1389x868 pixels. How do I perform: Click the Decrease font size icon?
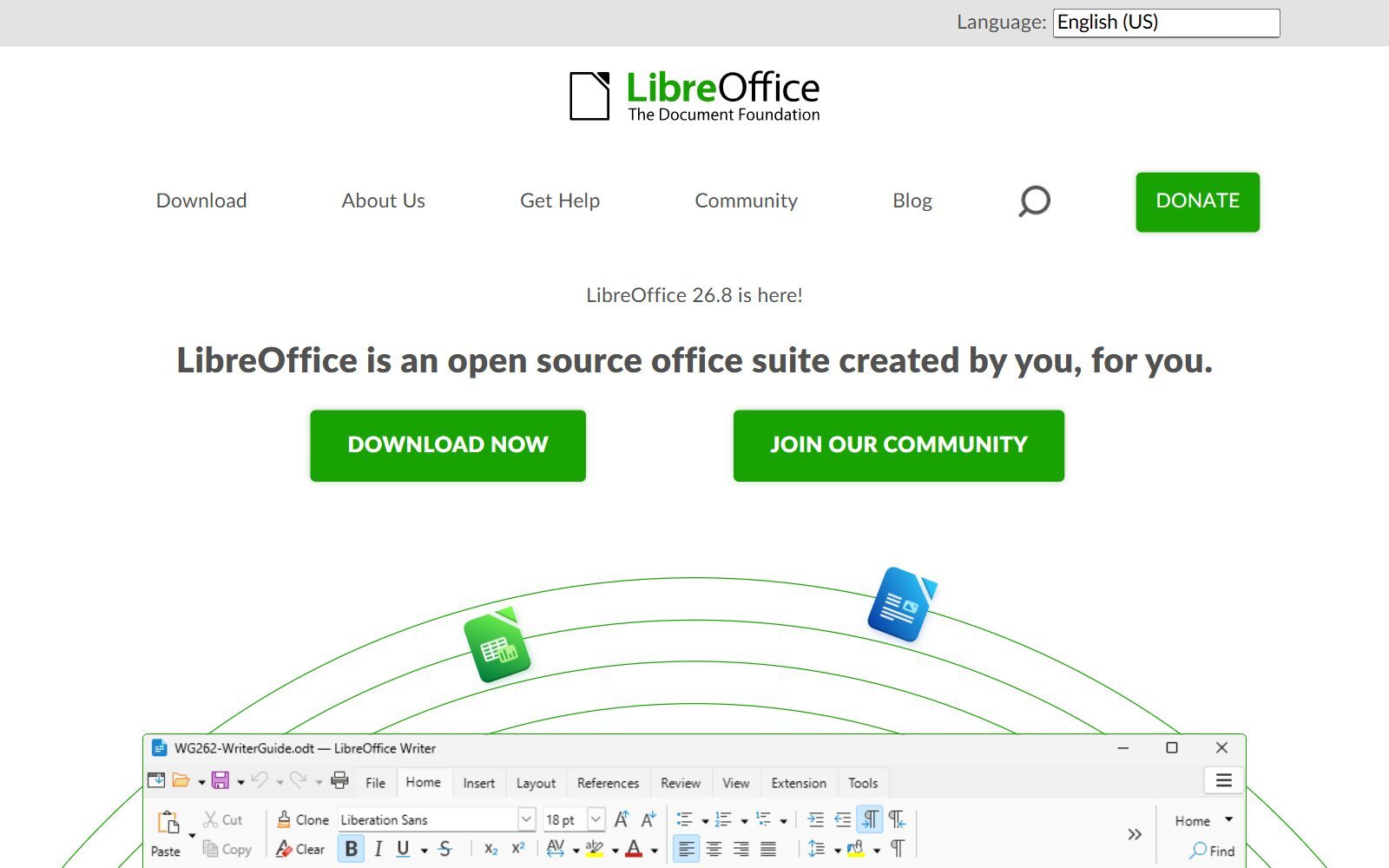point(648,819)
